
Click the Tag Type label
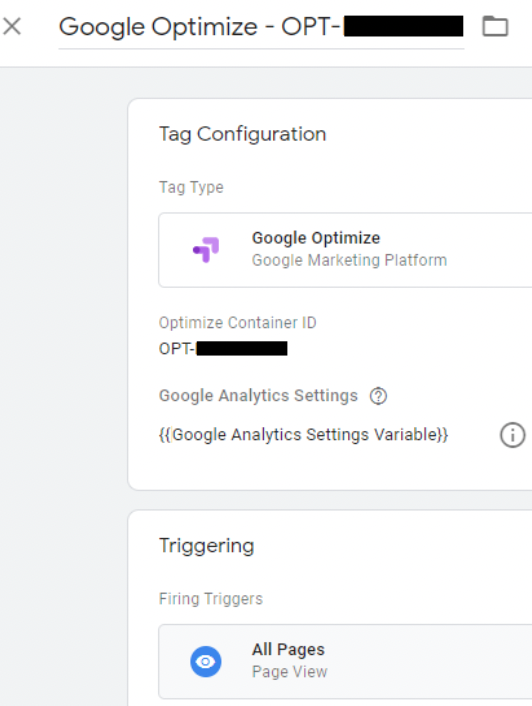click(x=191, y=187)
